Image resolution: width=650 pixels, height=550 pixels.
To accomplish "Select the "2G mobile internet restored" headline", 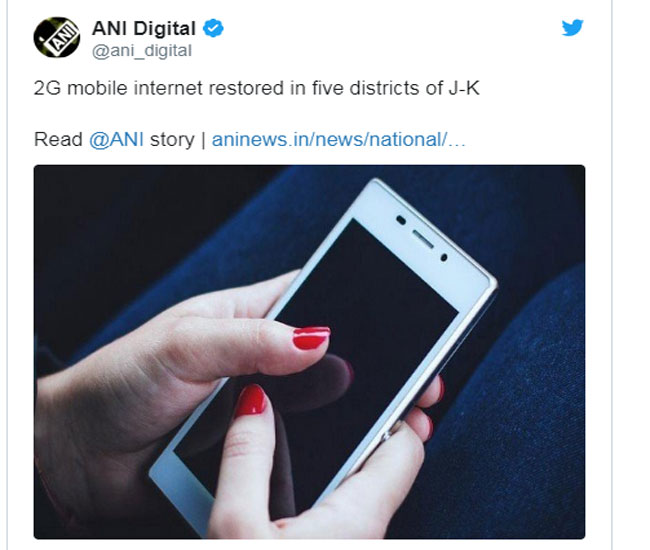I will coord(160,88).
